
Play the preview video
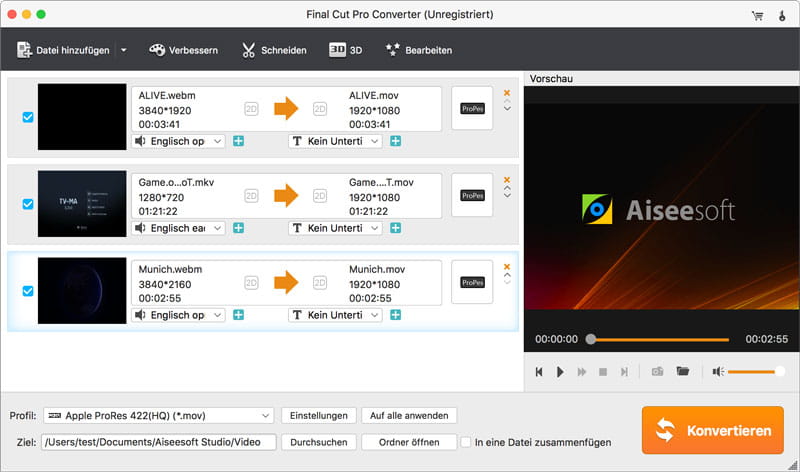point(560,372)
